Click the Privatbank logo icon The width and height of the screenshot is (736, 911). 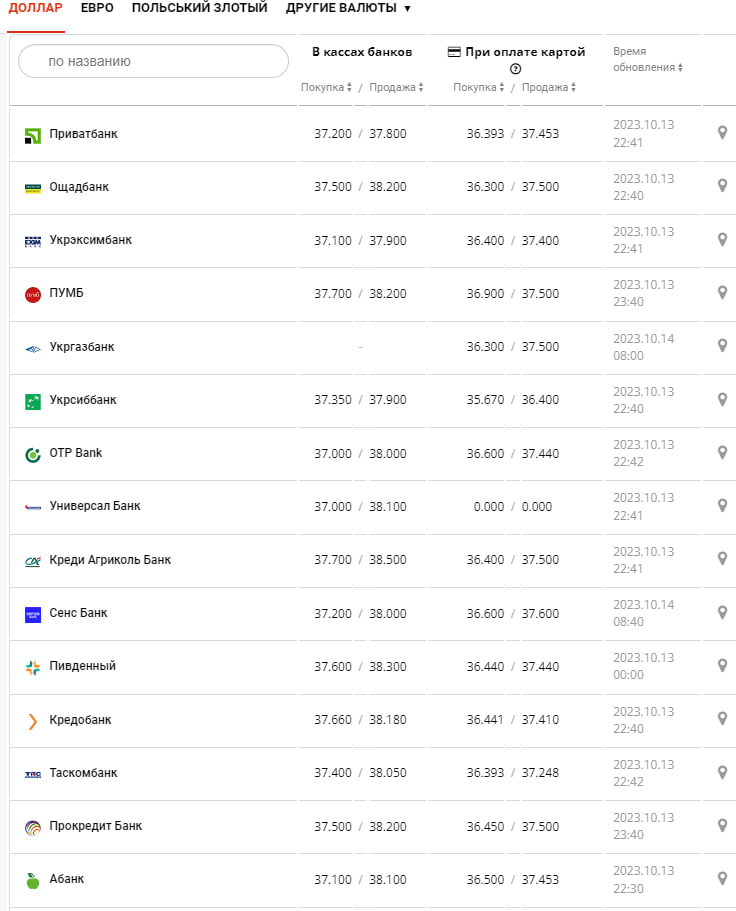tap(32, 134)
